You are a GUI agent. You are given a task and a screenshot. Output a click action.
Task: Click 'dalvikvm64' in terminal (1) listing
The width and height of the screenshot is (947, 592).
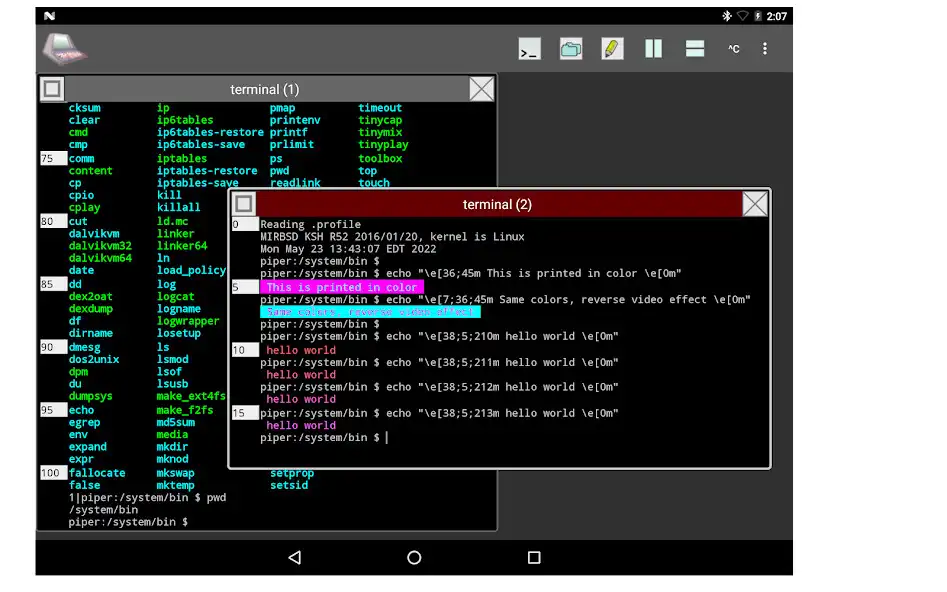tap(100, 258)
